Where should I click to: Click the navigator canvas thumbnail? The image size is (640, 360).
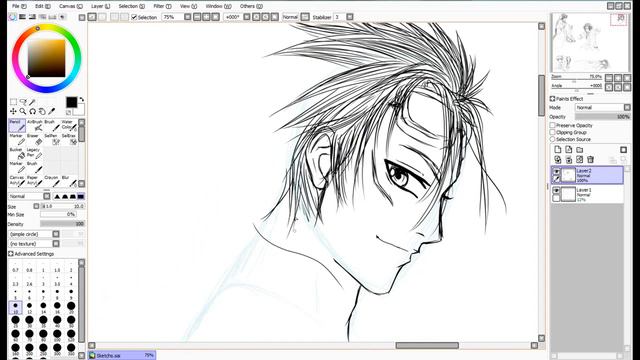coord(590,42)
